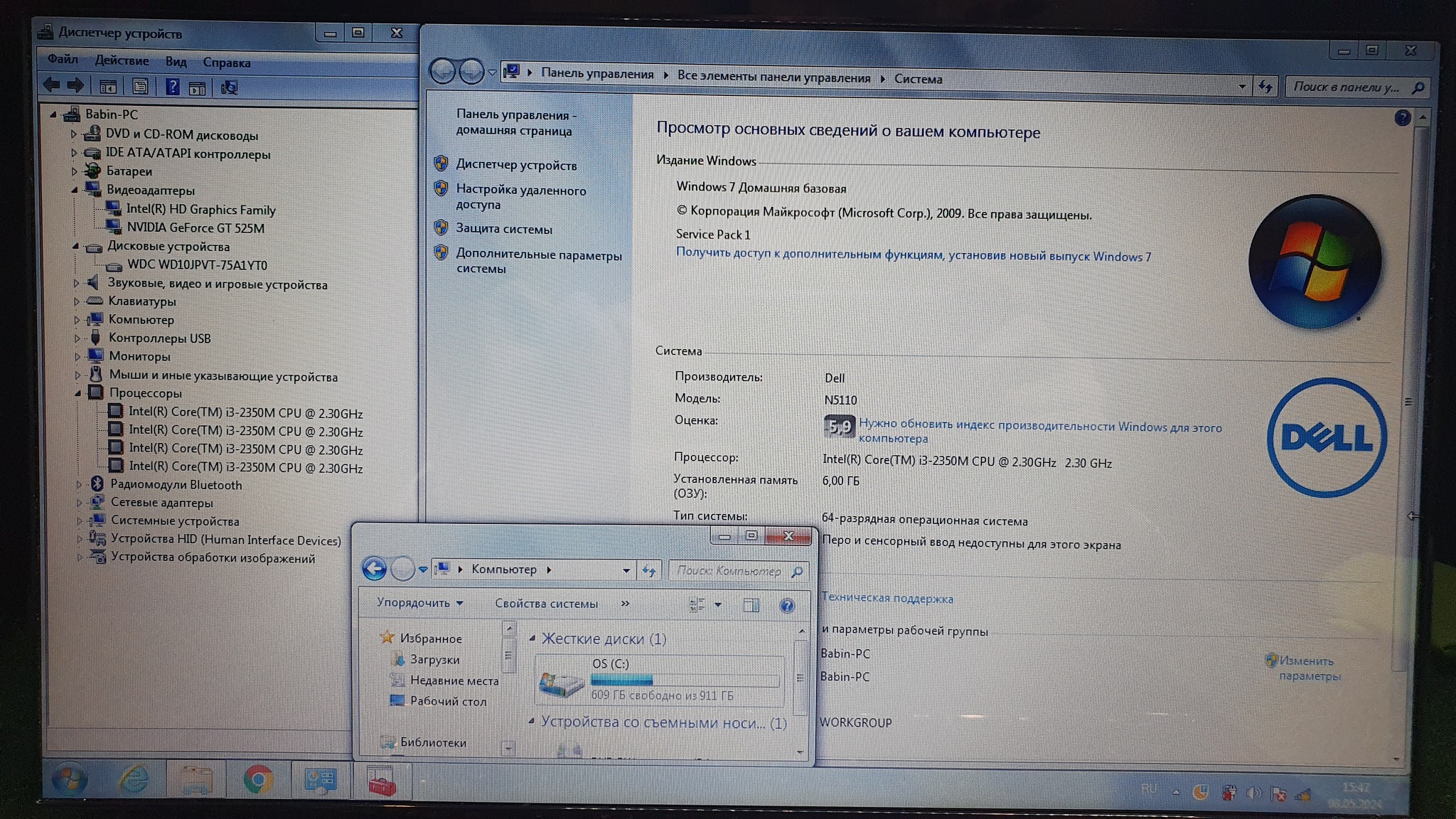This screenshot has width=1456, height=819.
Task: Click the Device Manager help toolbar icon
Action: click(172, 87)
